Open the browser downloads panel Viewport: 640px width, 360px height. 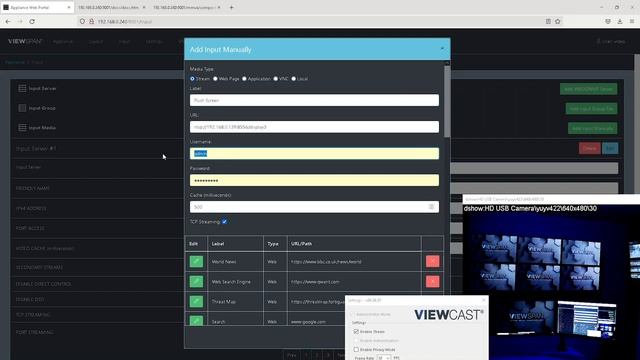pos(620,21)
